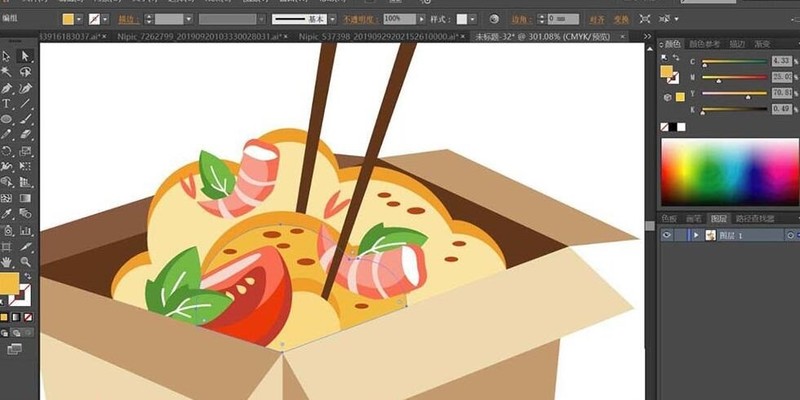
Task: Open the fill color dropdown in control bar
Action: tap(79, 19)
